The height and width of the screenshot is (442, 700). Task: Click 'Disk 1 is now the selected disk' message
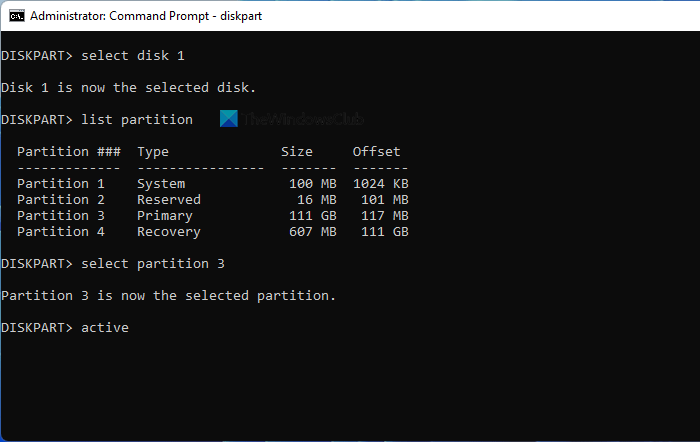[128, 88]
